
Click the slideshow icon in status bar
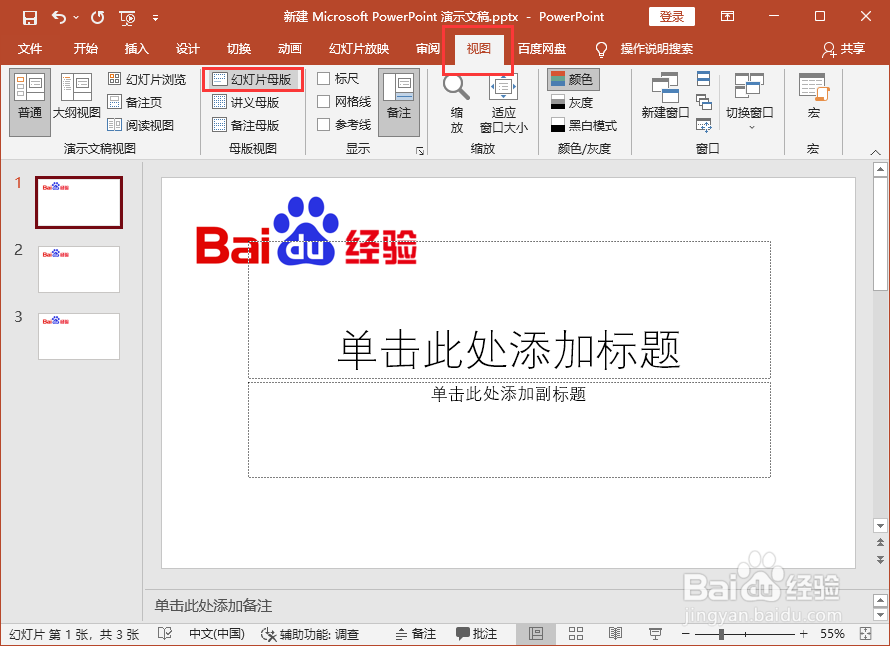click(655, 634)
